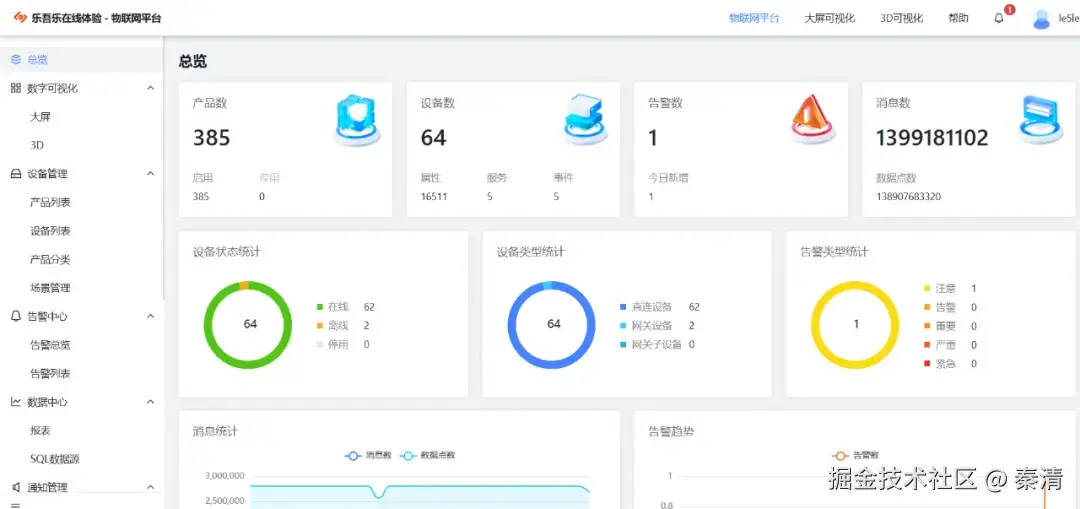This screenshot has width=1080, height=509.
Task: Click the 告警中心 bell icon
Action: tap(16, 316)
